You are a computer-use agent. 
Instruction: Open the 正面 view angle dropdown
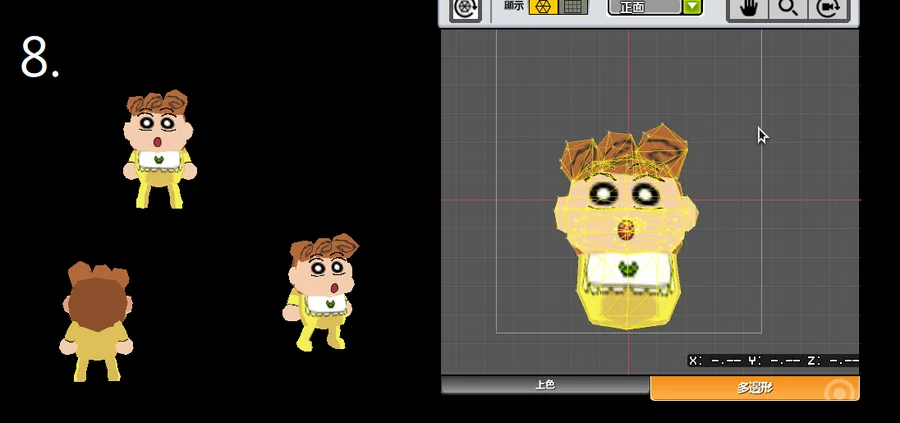click(645, 7)
